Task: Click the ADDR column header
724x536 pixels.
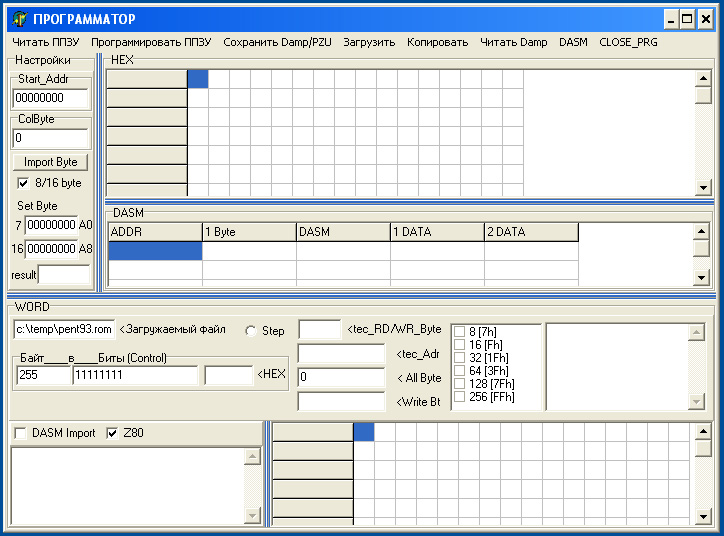Action: click(155, 232)
